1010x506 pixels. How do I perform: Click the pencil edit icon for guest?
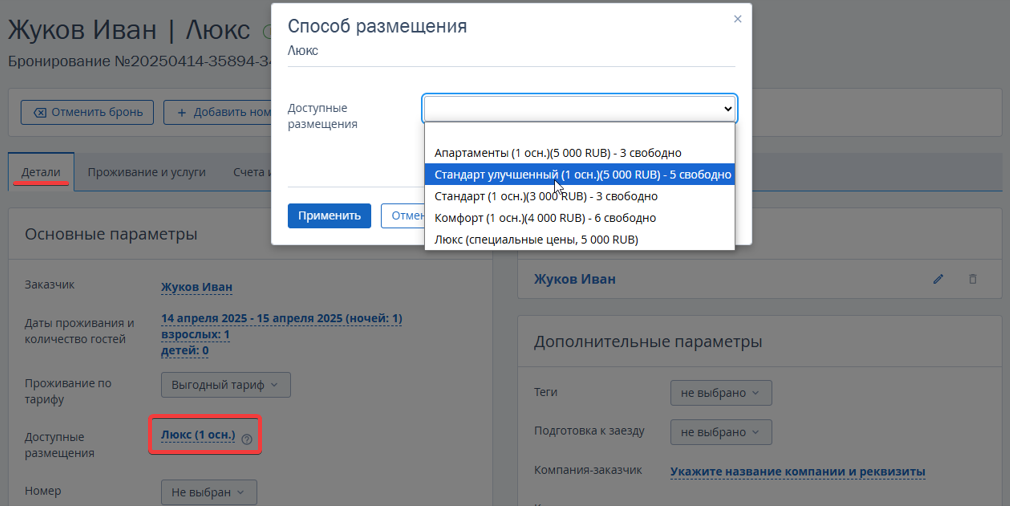(x=939, y=279)
